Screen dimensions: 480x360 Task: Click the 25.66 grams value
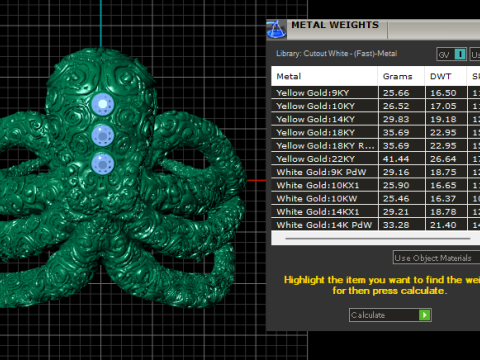pyautogui.click(x=396, y=93)
